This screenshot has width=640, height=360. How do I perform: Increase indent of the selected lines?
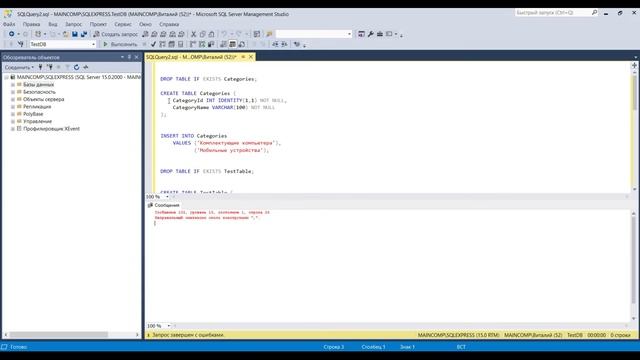click(284, 44)
